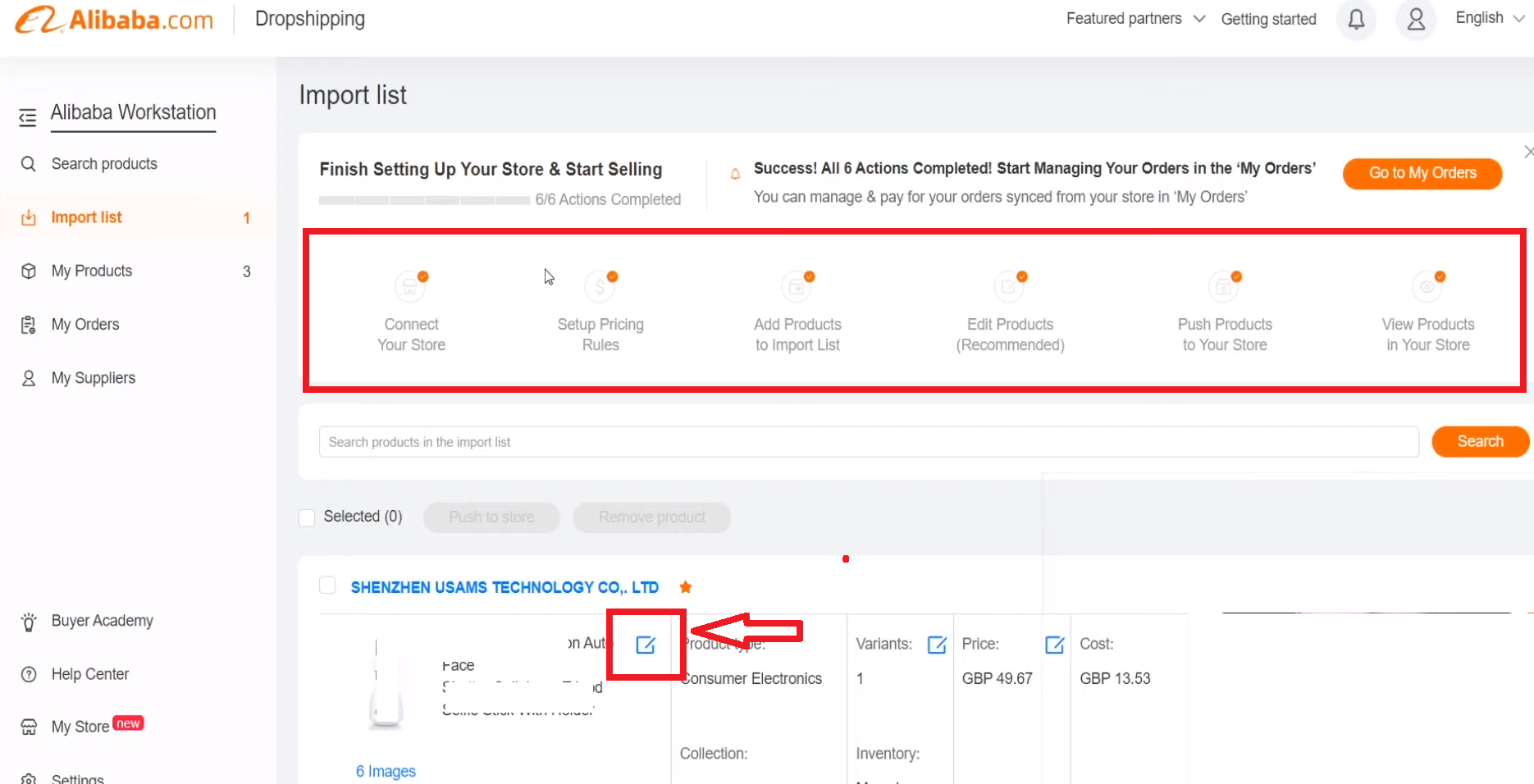Click the Settings gear icon in sidebar
Image resolution: width=1534 pixels, height=784 pixels.
pyautogui.click(x=29, y=778)
